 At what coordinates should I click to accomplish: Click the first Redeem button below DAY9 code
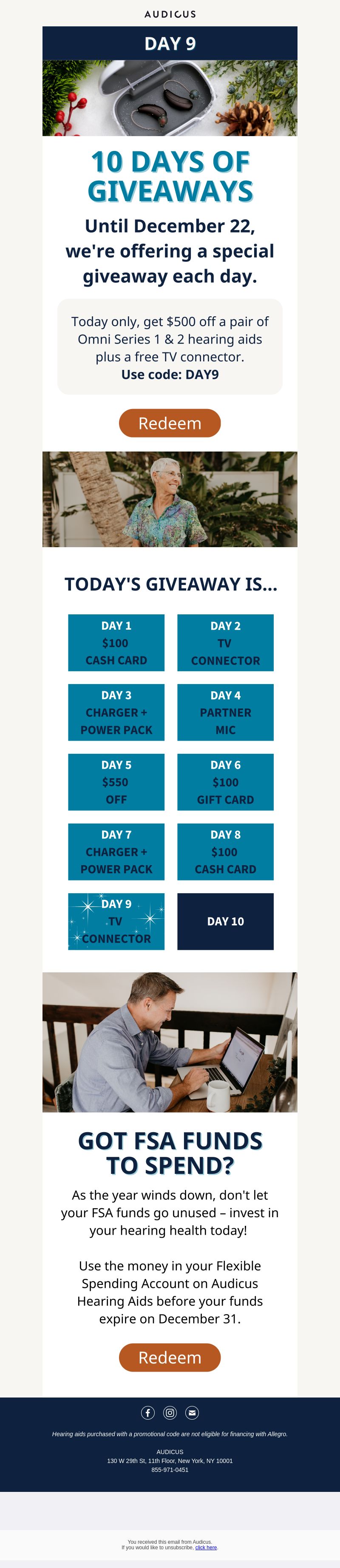pyautogui.click(x=170, y=423)
